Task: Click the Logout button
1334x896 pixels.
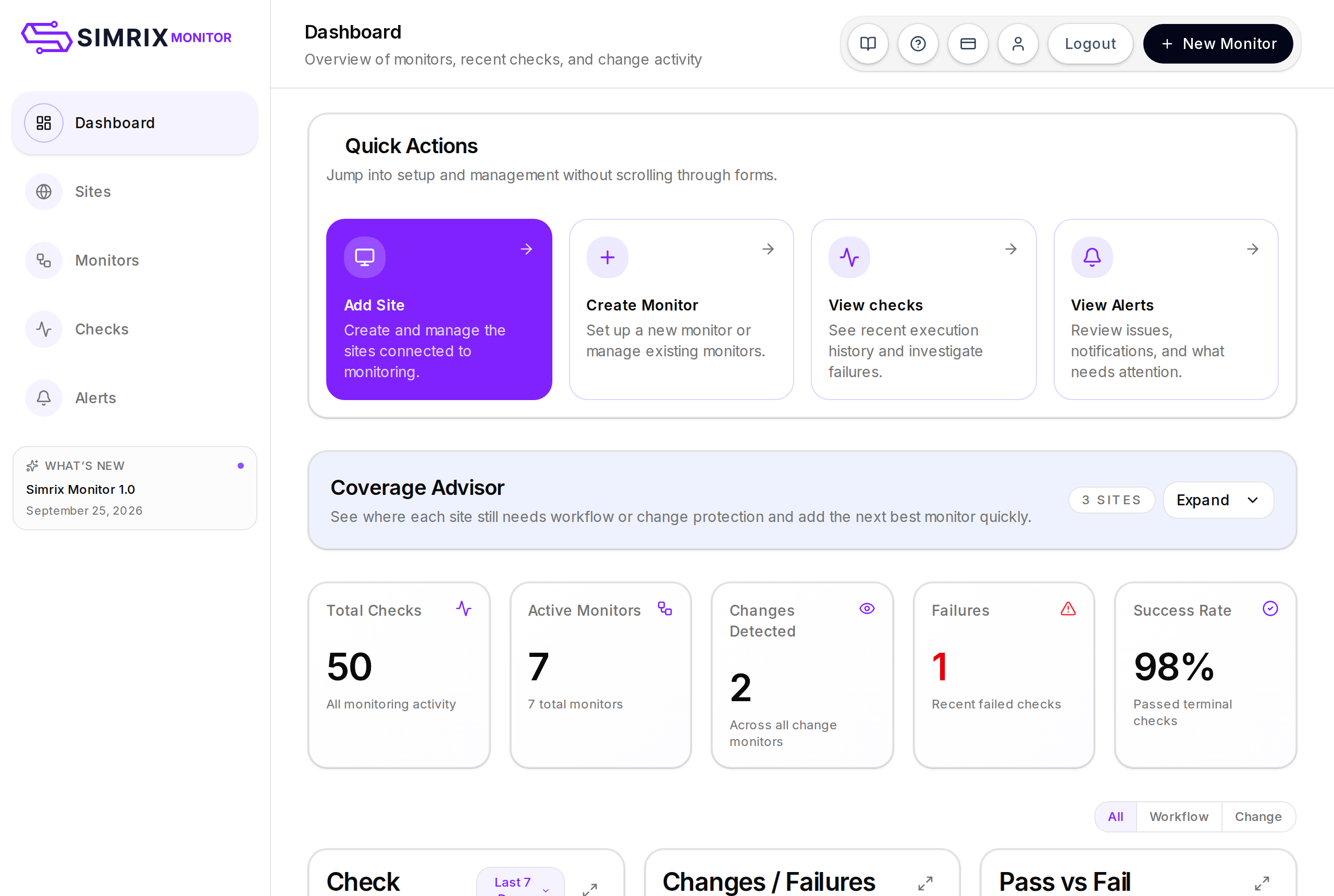Action: coord(1090,43)
